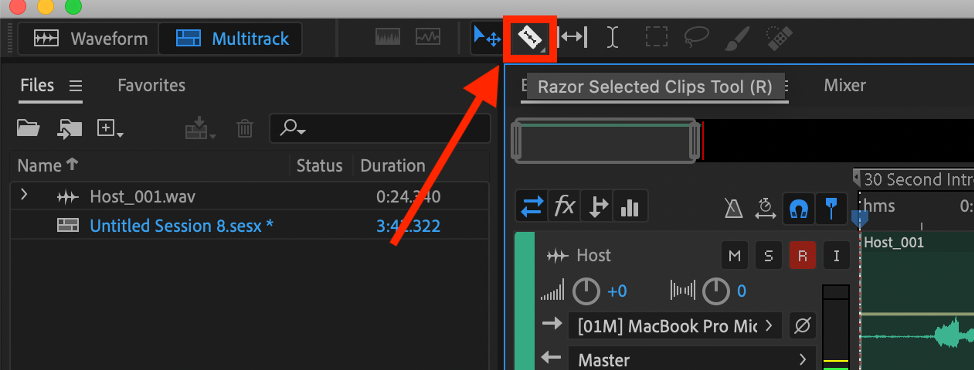The image size is (974, 370).
Task: Click the Files search field
Action: point(380,129)
